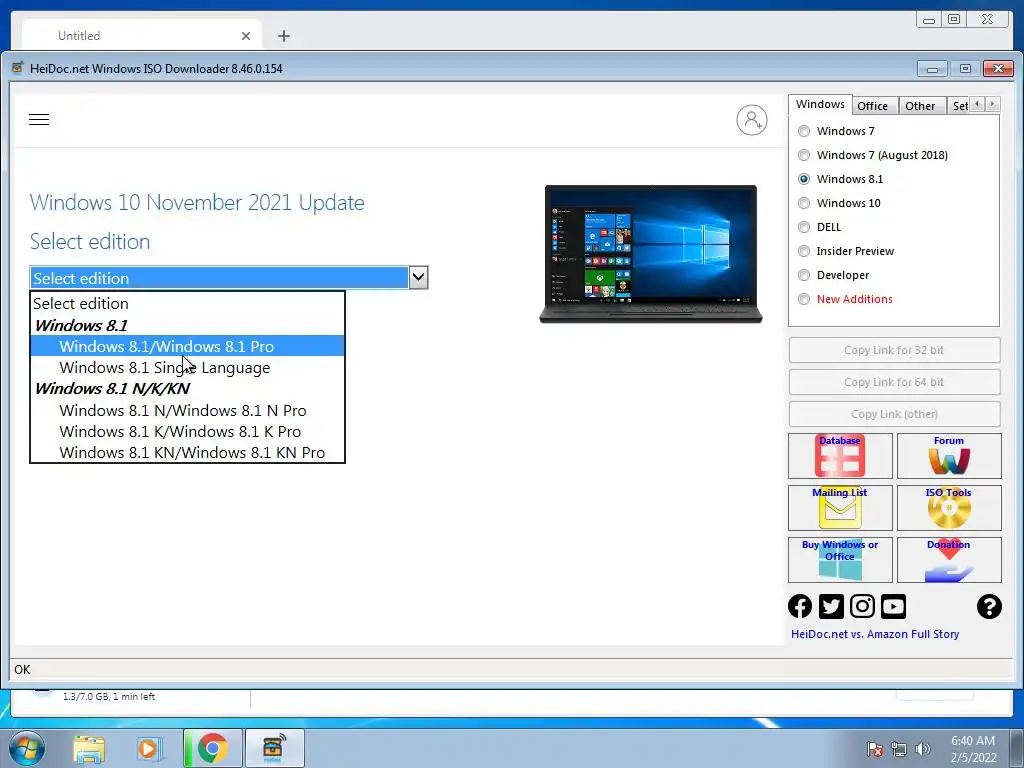Viewport: 1024px width, 768px height.
Task: Open the Windows Start button
Action: point(27,748)
